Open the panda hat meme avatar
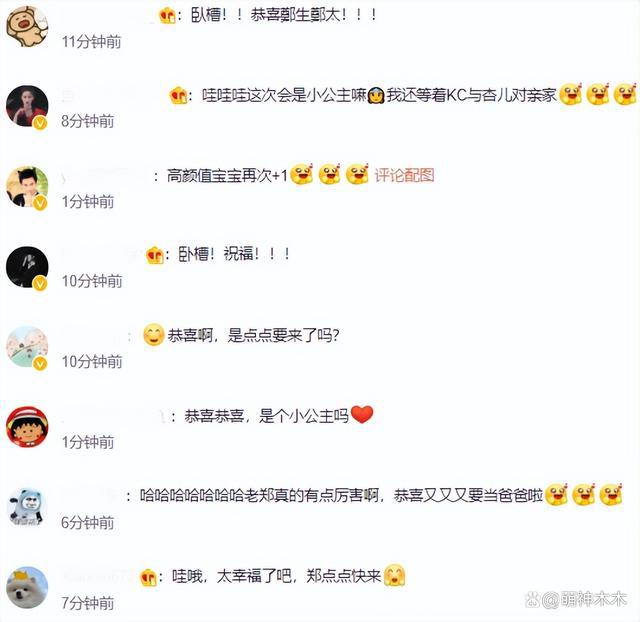The width and height of the screenshot is (640, 622). click(x=27, y=507)
